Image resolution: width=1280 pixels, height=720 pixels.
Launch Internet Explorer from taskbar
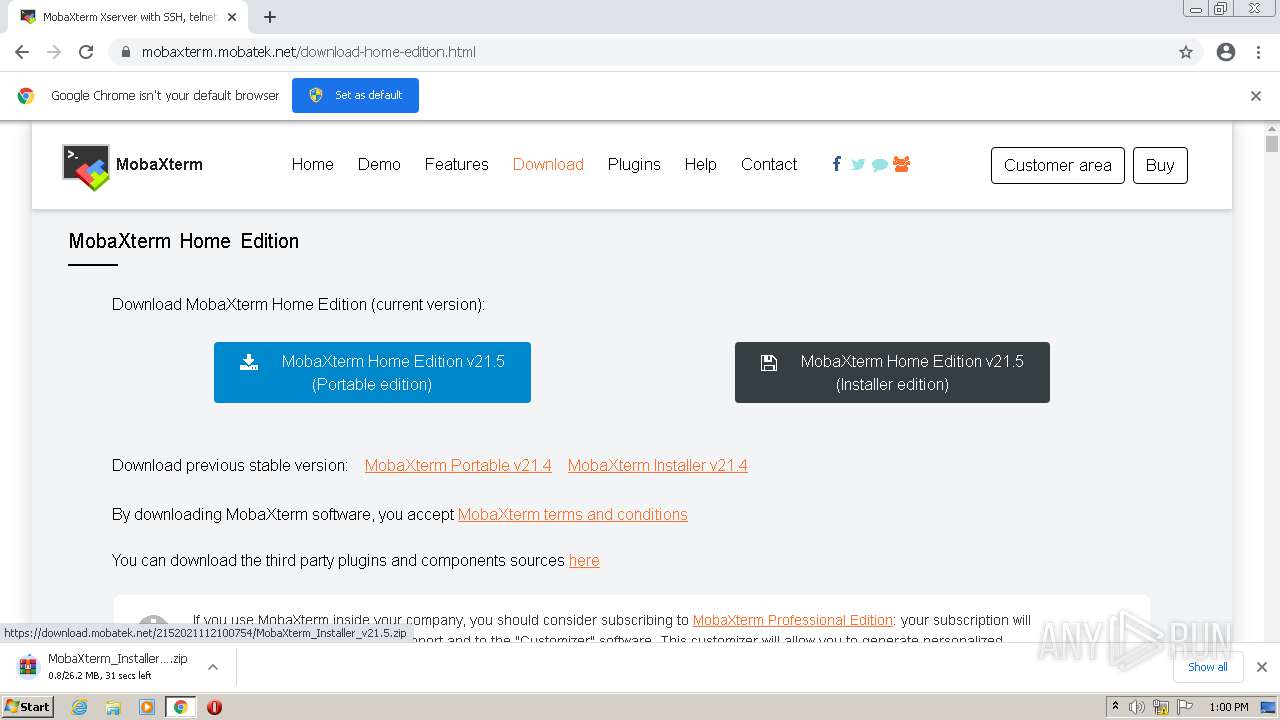80,707
